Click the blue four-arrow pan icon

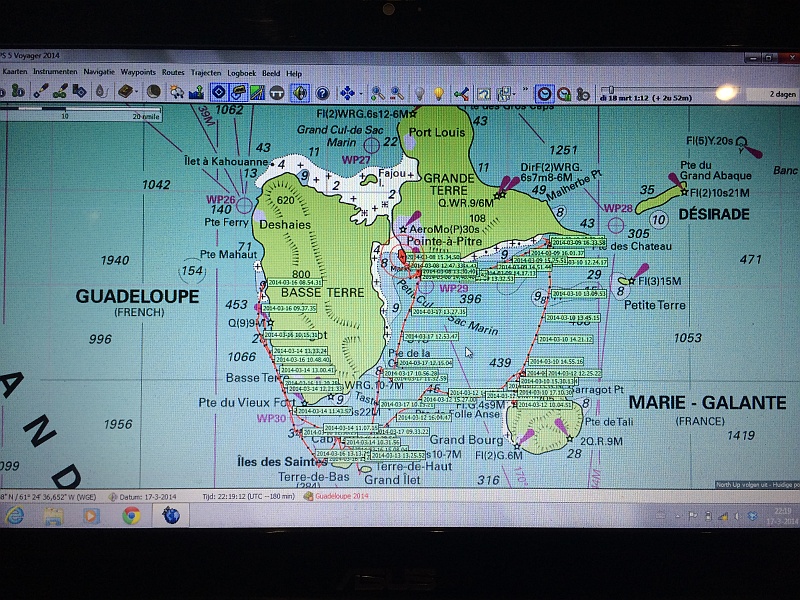[347, 93]
